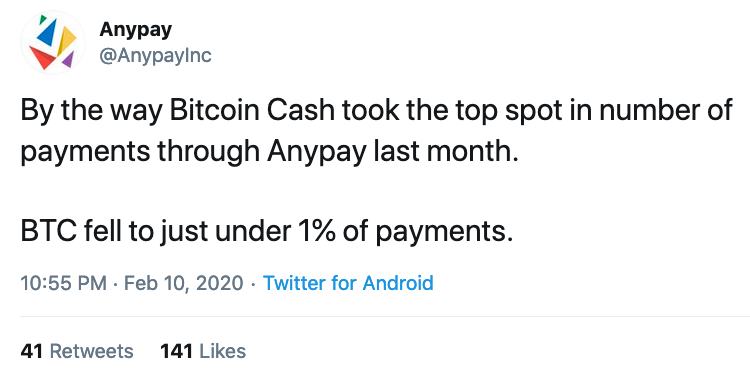The image size is (750, 376).
Task: Click the retweet count number 41
Action: click(x=32, y=351)
